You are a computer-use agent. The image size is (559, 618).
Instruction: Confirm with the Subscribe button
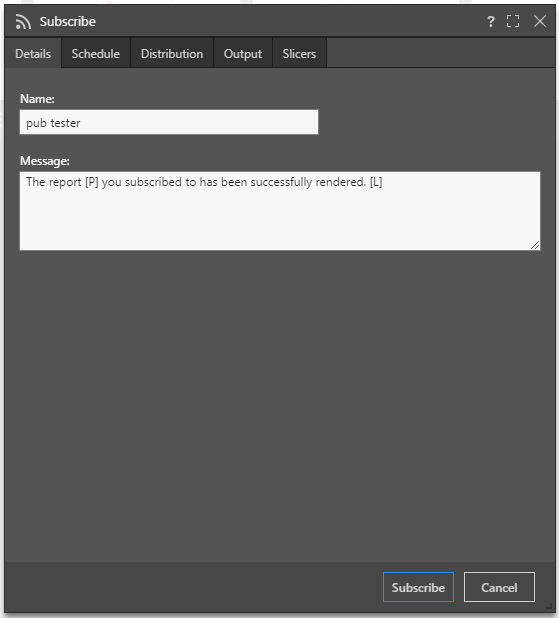[x=418, y=587]
